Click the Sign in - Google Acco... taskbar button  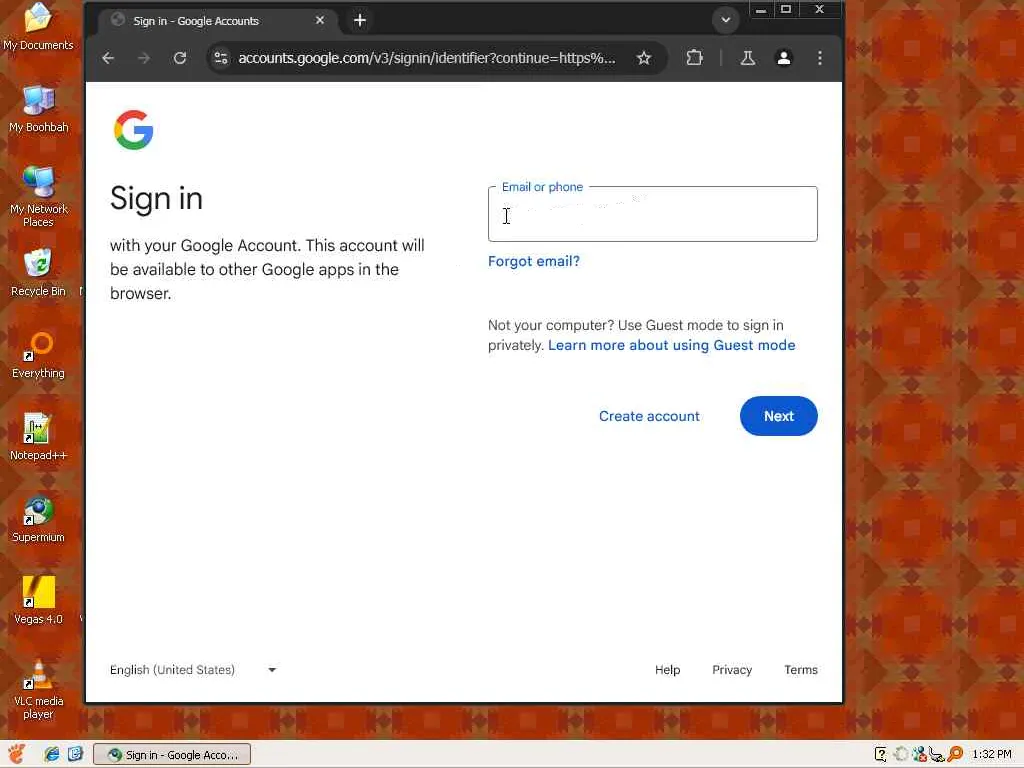(172, 755)
